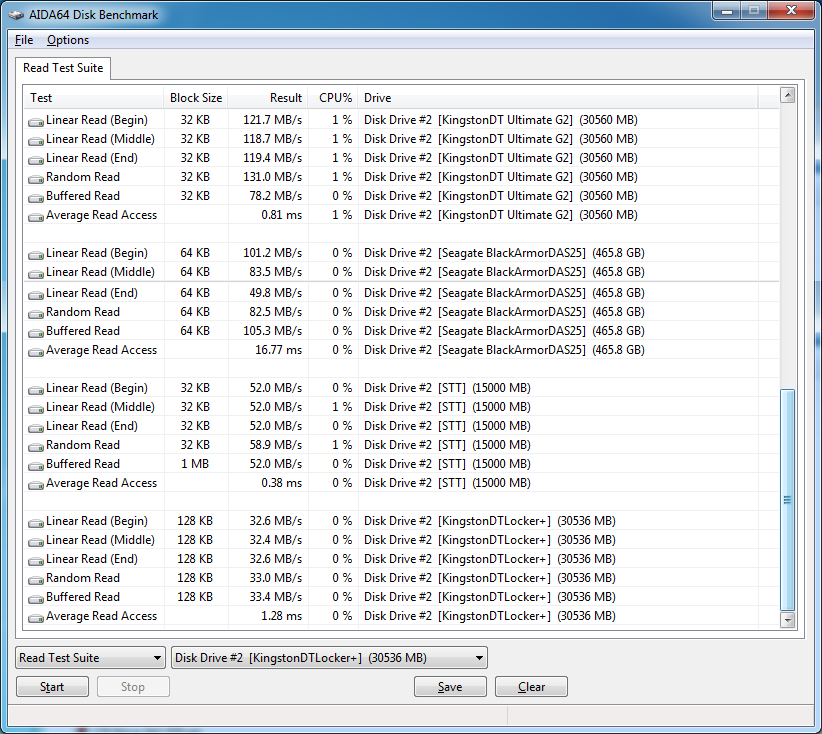Select 64 KB block size in Buffered Read row

195,331
